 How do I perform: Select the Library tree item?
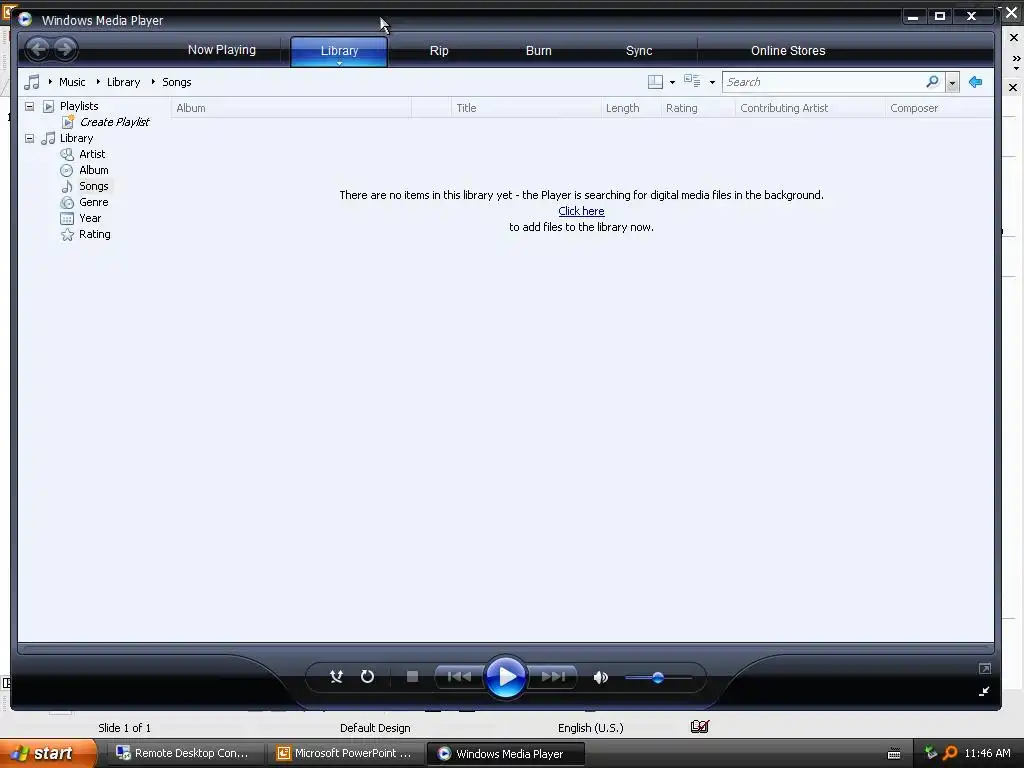coord(76,138)
